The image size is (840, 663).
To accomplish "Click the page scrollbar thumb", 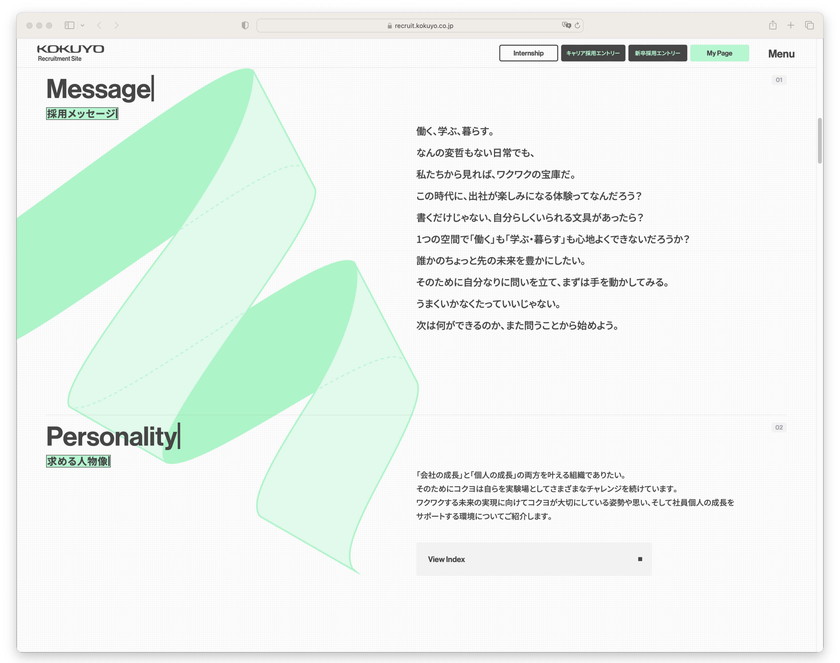I will point(819,140).
